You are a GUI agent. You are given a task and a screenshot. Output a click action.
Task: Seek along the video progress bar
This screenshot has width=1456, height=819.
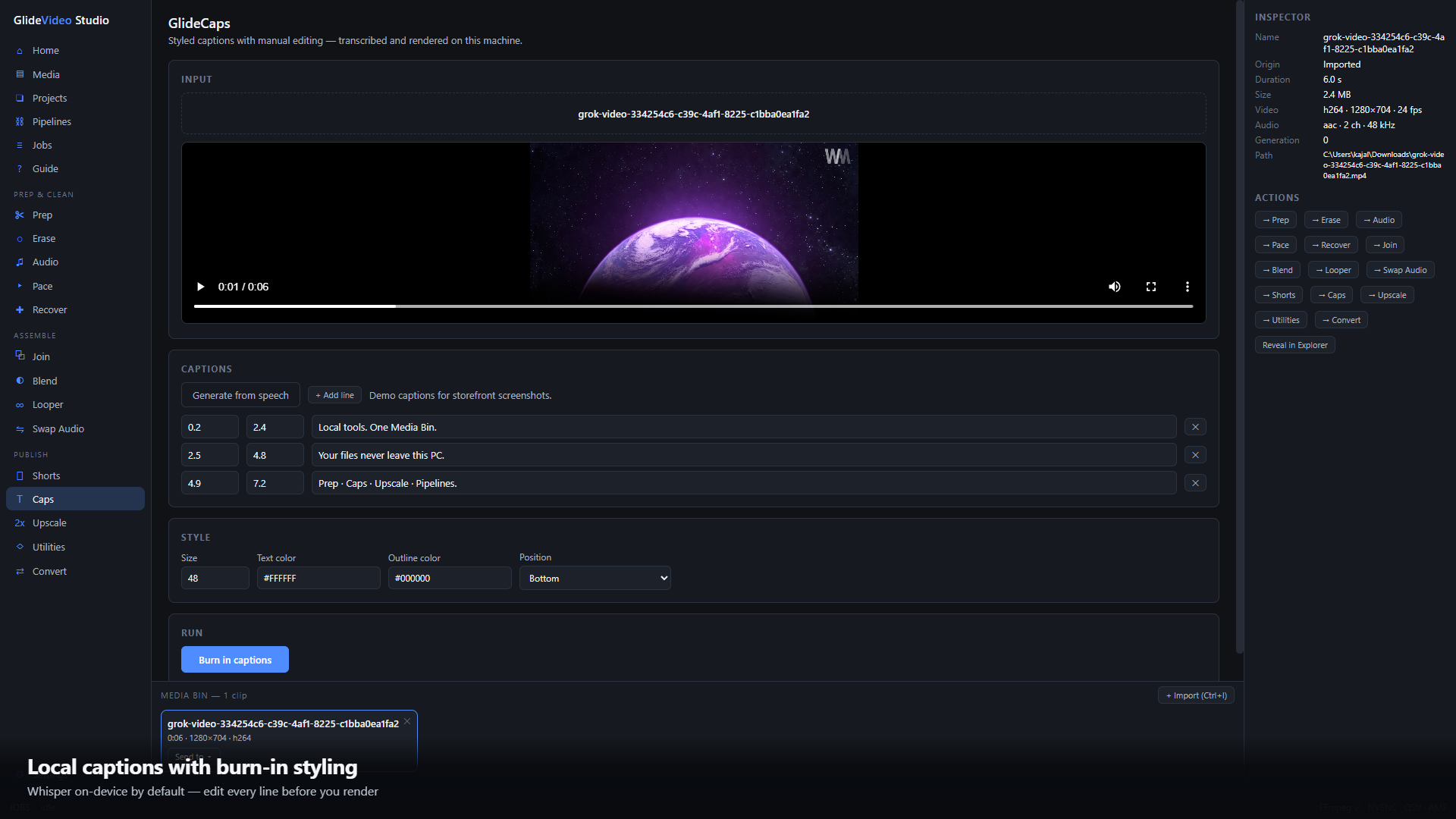[693, 306]
